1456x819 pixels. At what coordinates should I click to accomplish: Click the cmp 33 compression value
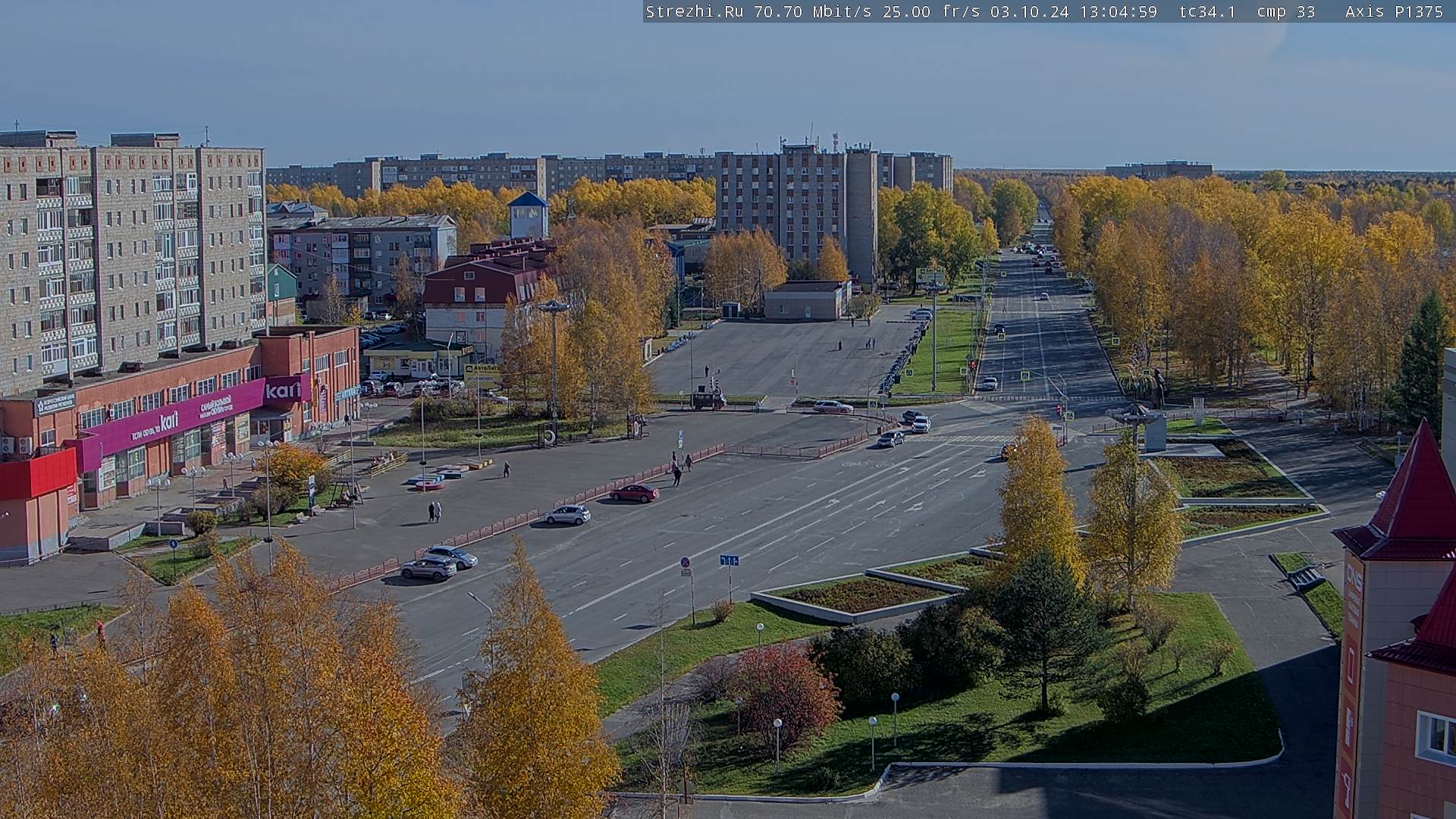[x=1286, y=11]
